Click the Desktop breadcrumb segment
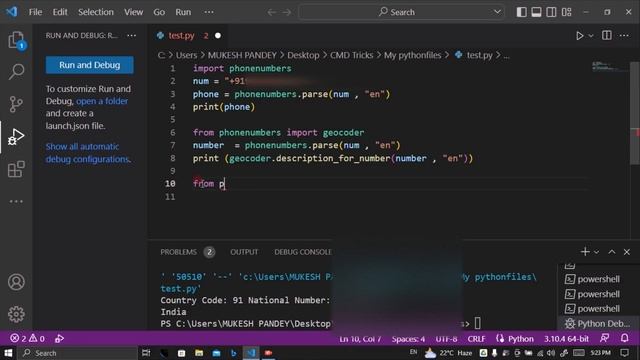This screenshot has height=360, width=640. coord(303,55)
